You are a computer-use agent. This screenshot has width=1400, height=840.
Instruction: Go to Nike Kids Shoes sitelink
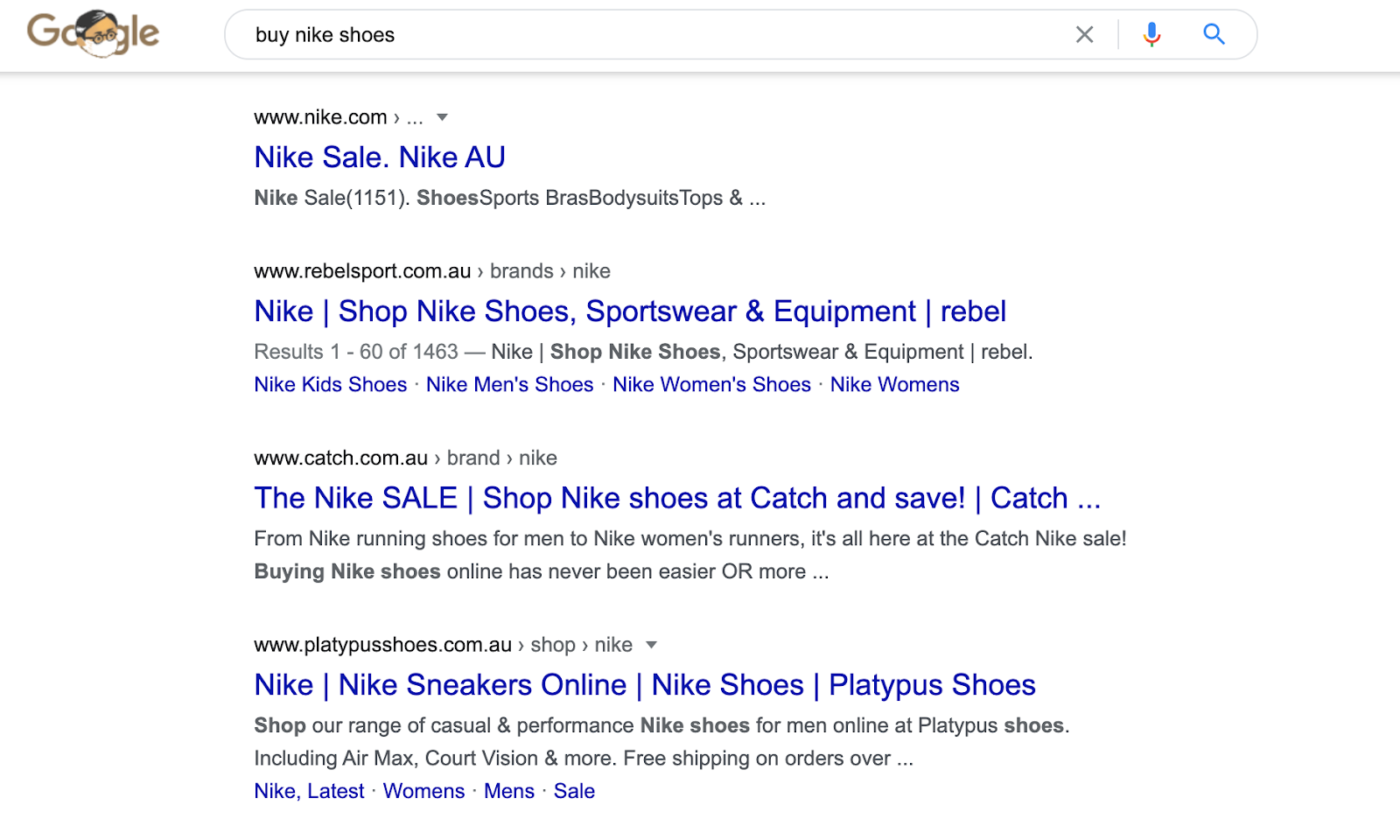click(330, 385)
